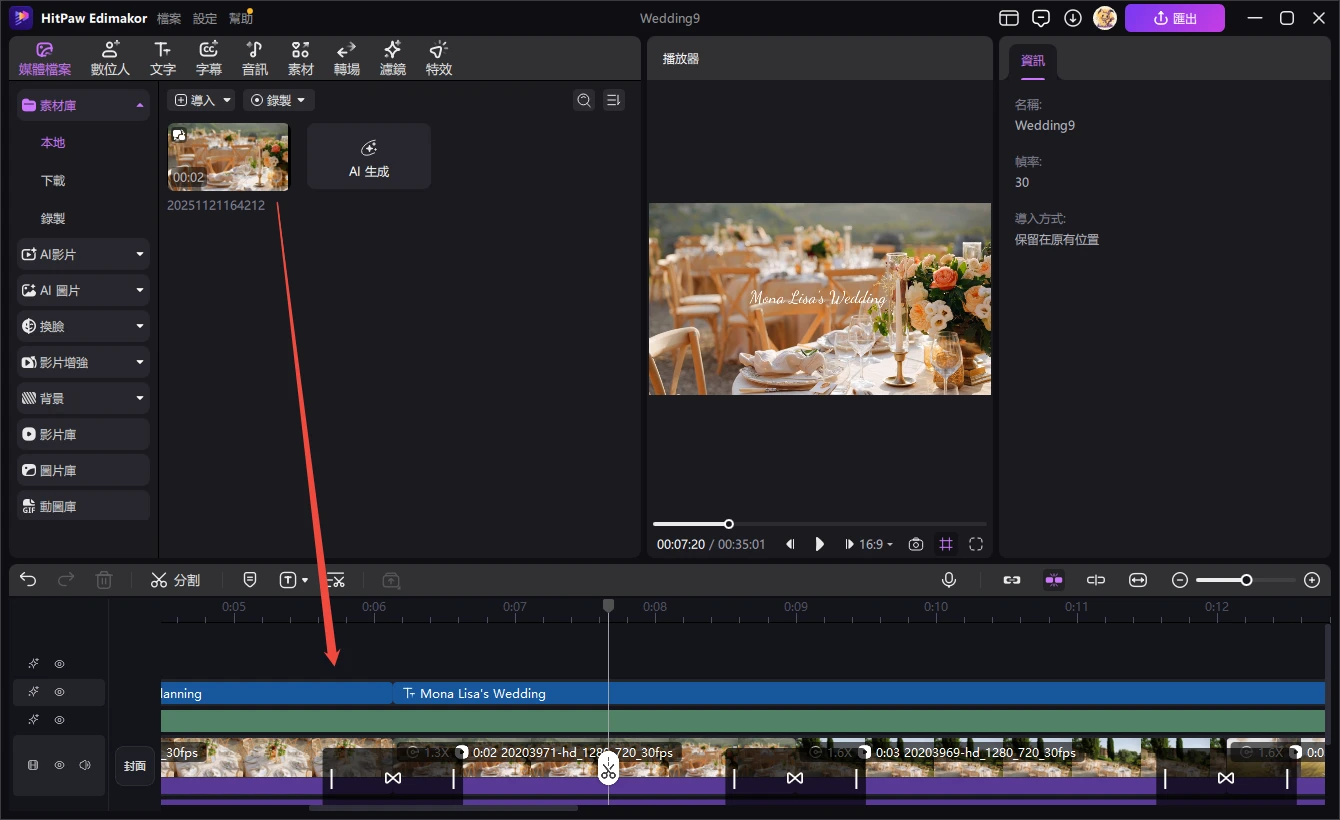Open the 16:9 aspect ratio dropdown

[x=876, y=544]
